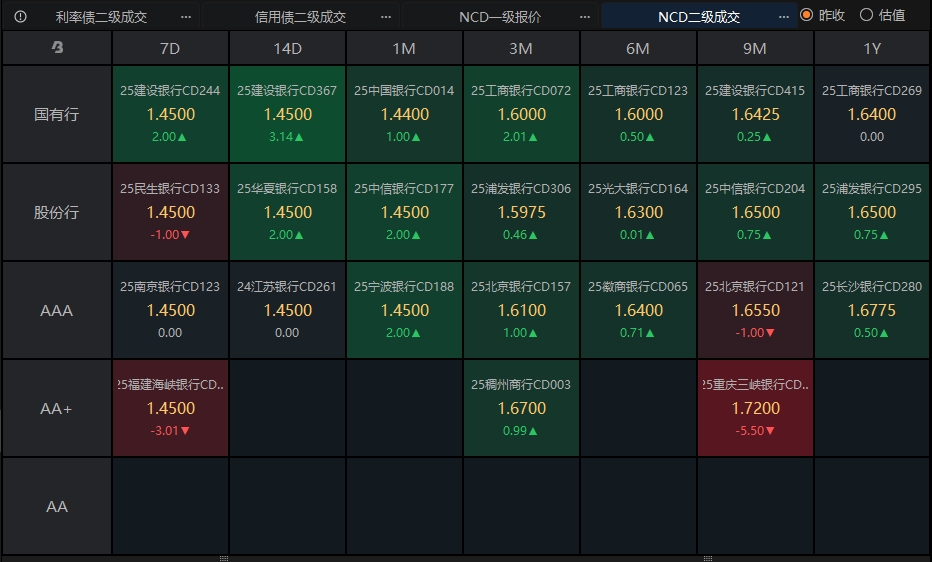Select the 国有行 row label
Screen dimensions: 932x562
pyautogui.click(x=57, y=114)
